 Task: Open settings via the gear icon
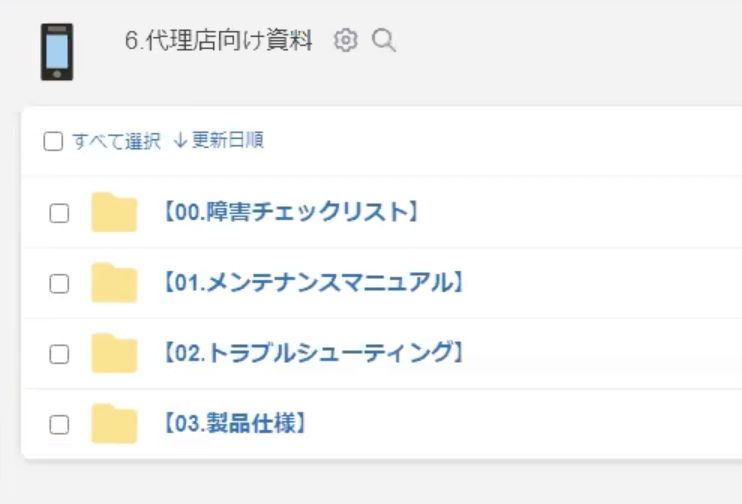346,40
